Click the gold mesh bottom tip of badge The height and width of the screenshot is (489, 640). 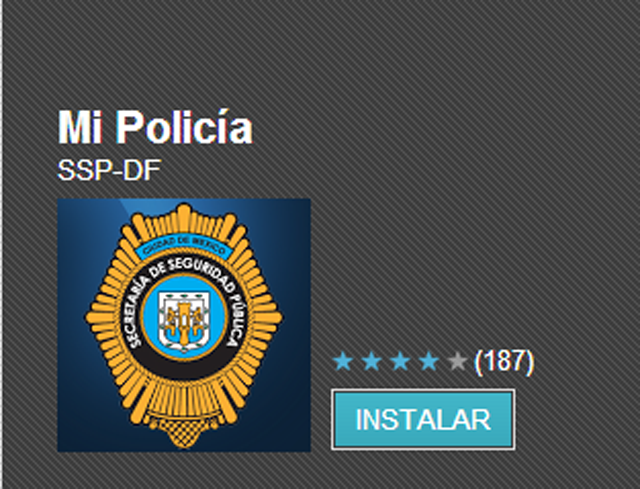(x=184, y=433)
